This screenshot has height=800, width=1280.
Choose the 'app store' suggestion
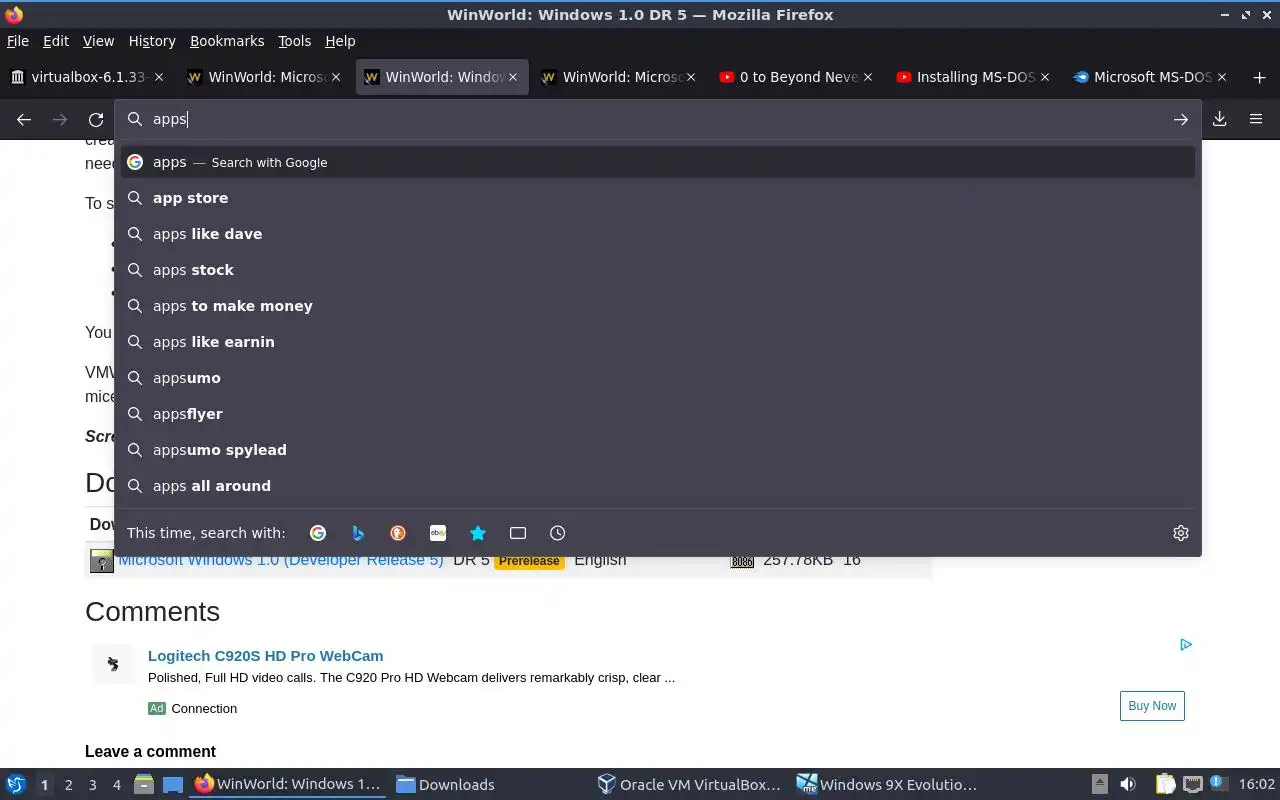tap(658, 198)
